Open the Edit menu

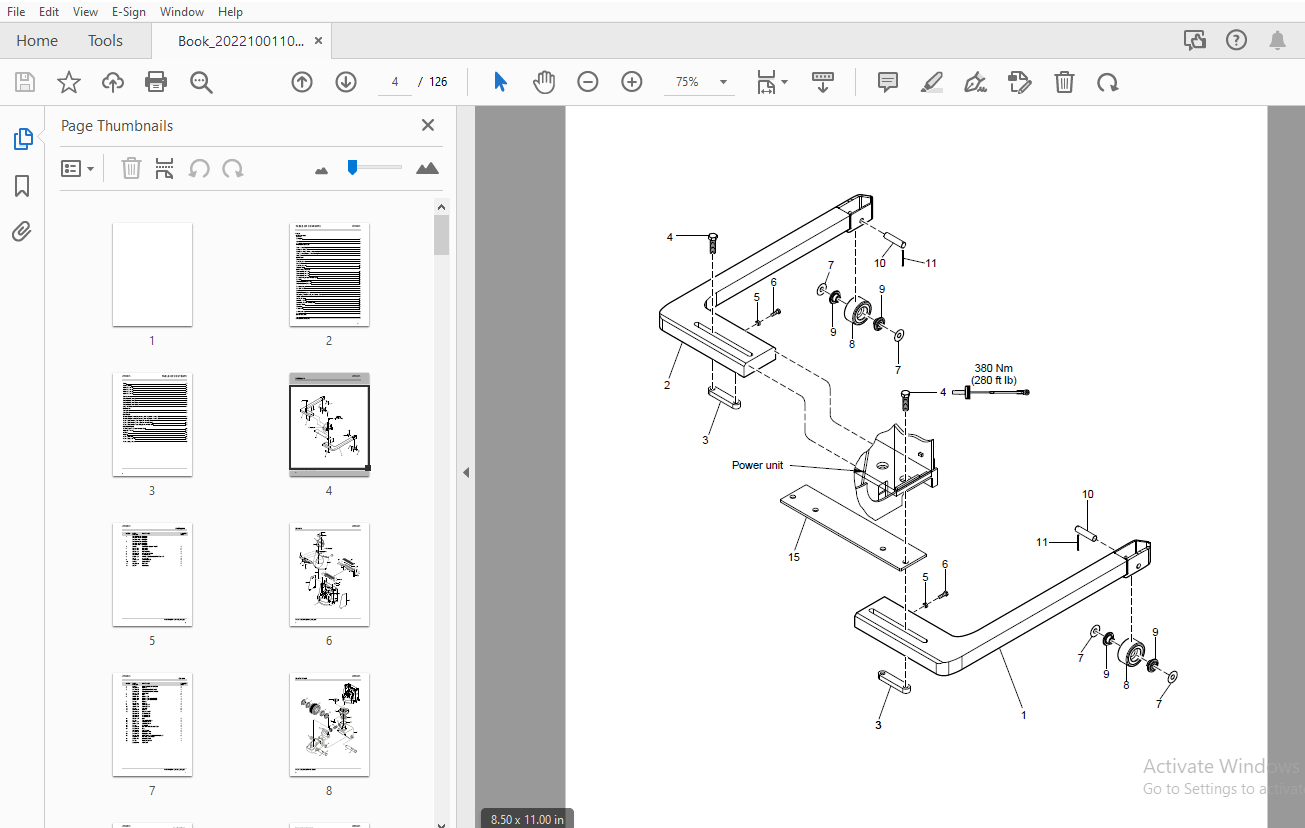[49, 11]
